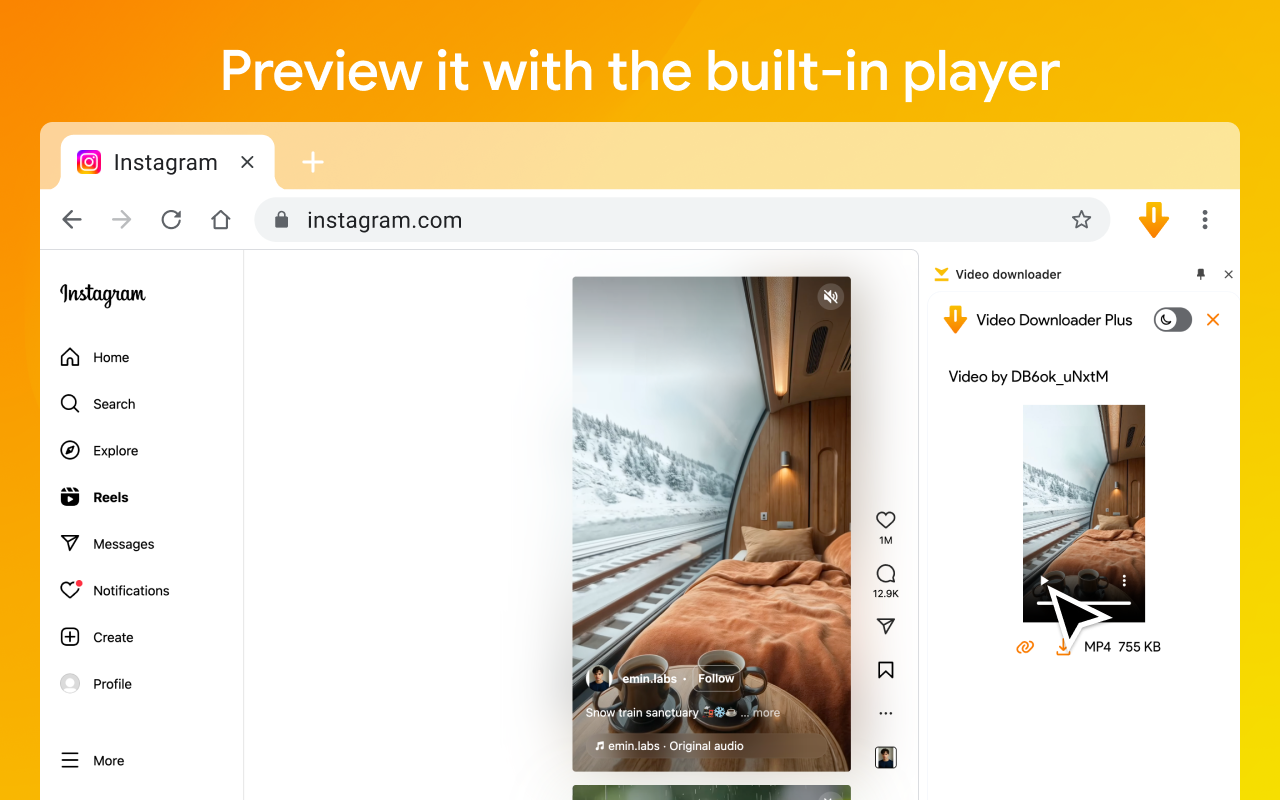This screenshot has width=1280, height=800.
Task: Follow emin.labs
Action: coord(716,678)
